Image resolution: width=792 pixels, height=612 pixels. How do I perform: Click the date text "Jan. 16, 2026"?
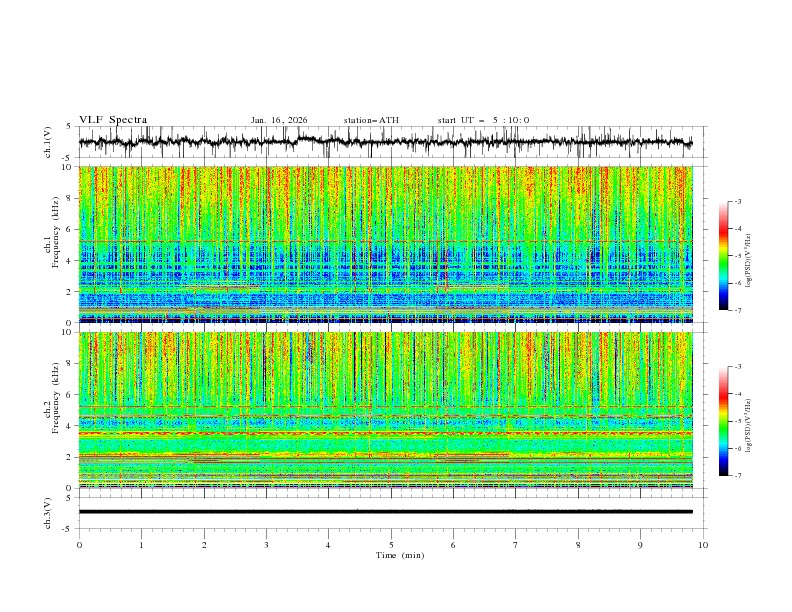pyautogui.click(x=279, y=120)
